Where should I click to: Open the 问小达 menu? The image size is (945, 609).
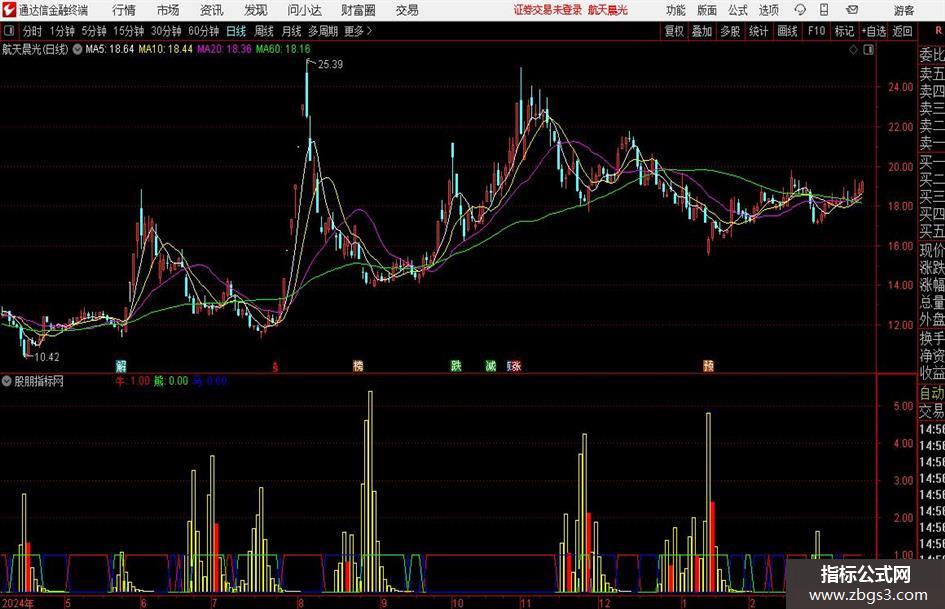pos(304,10)
